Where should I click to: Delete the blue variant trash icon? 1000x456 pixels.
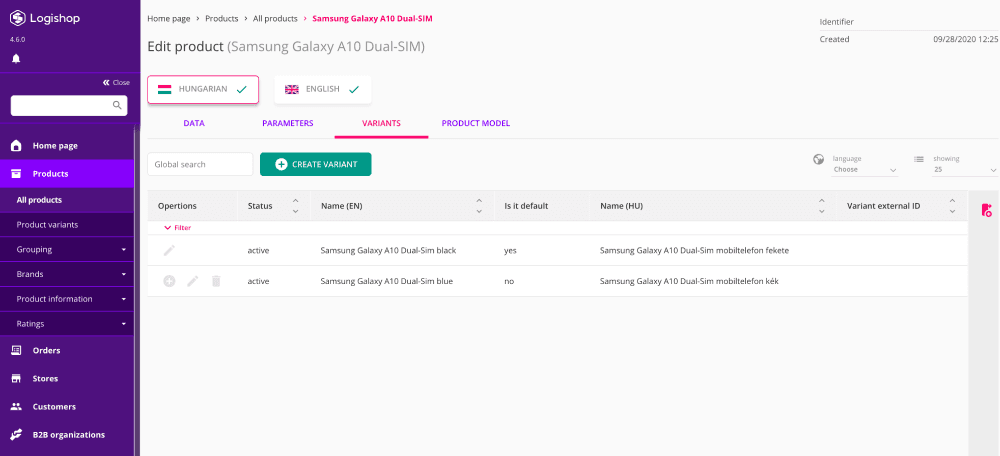click(216, 281)
